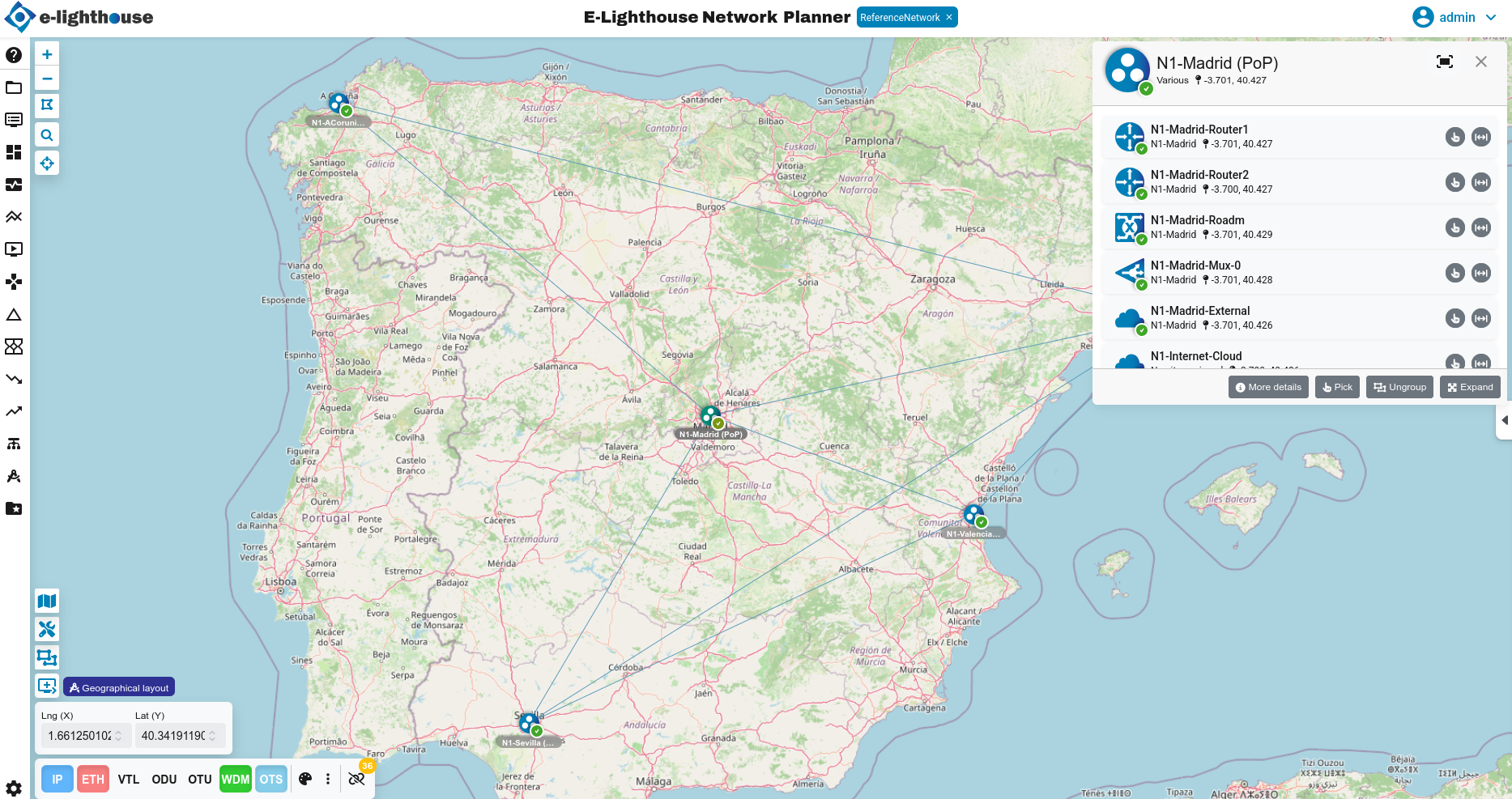Close the N1-Madrid (PoP) panel
This screenshot has height=799, width=1512.
tap(1481, 62)
